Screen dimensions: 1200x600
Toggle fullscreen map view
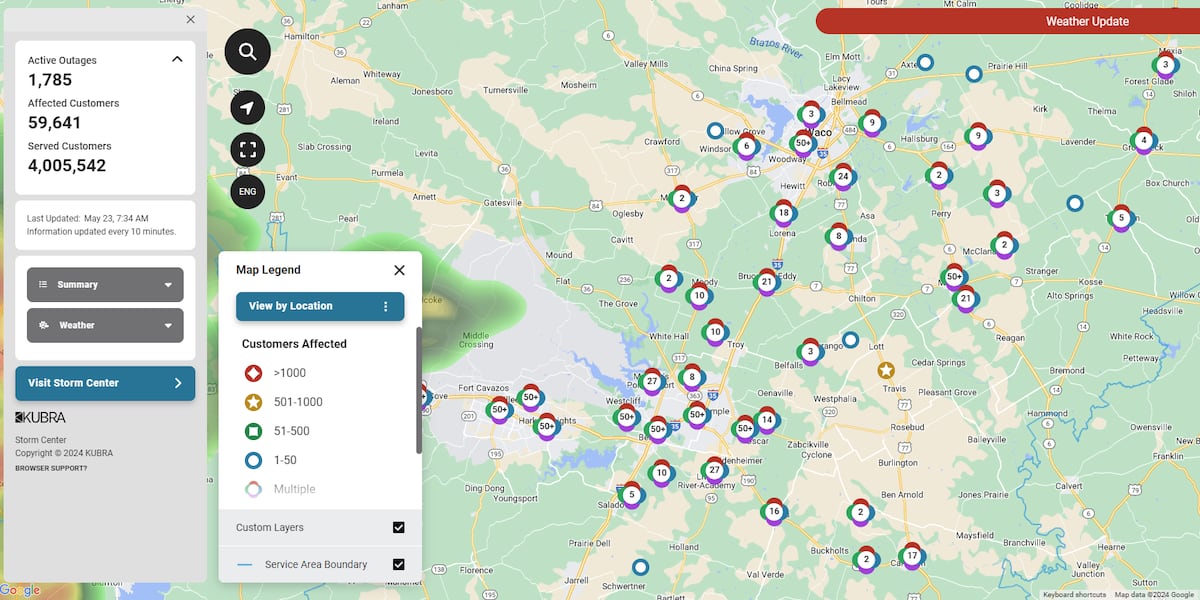click(x=247, y=150)
